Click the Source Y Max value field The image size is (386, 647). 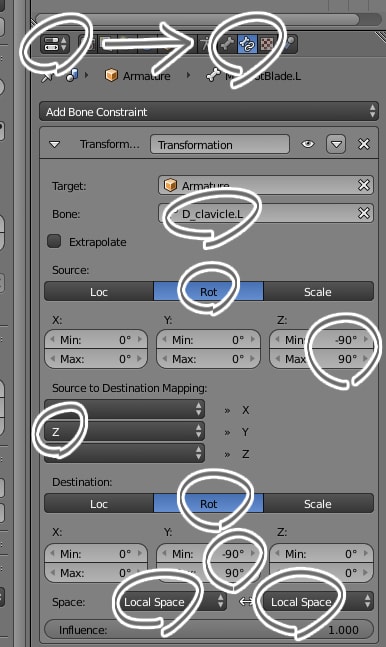click(x=208, y=359)
